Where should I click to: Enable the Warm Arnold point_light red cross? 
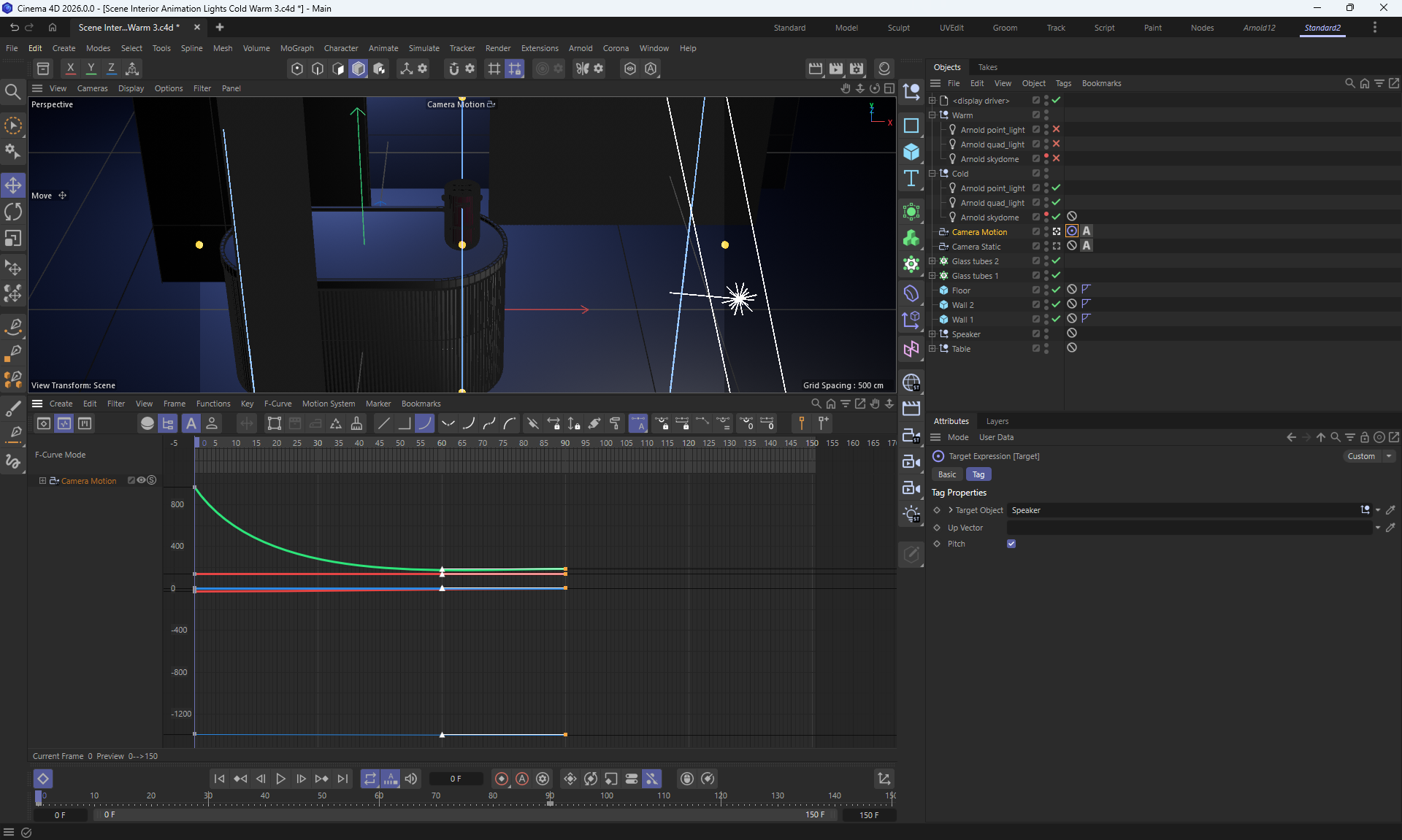[1056, 129]
